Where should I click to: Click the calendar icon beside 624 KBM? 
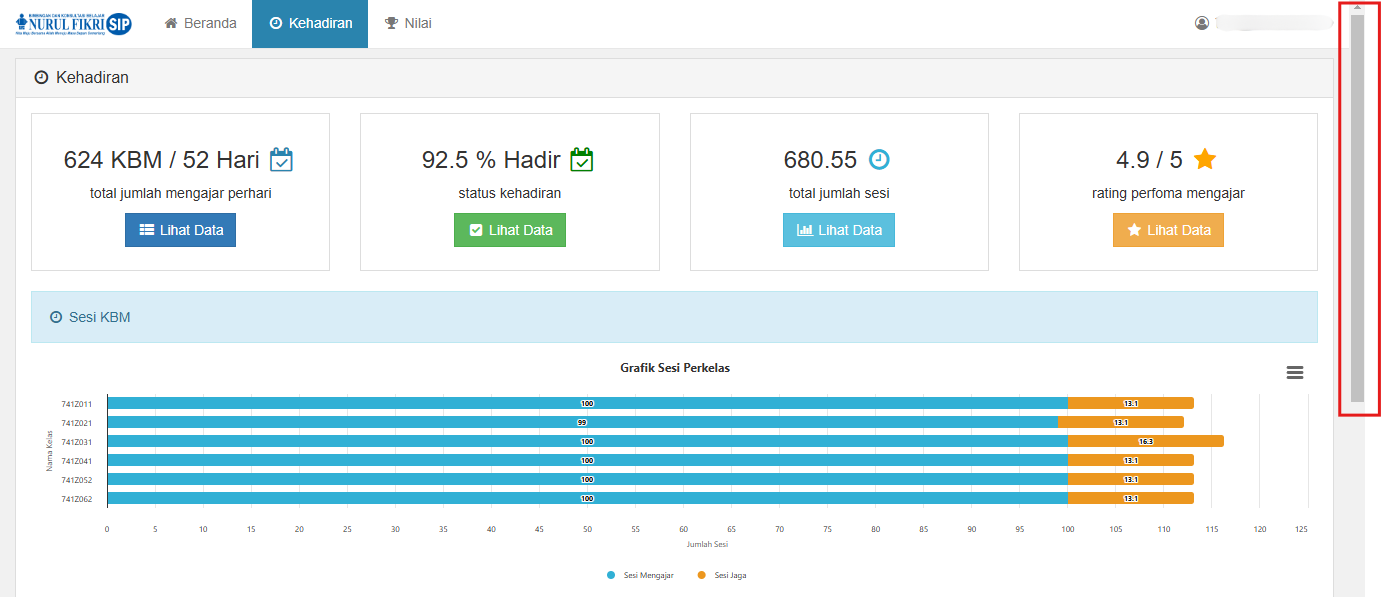pyautogui.click(x=282, y=160)
